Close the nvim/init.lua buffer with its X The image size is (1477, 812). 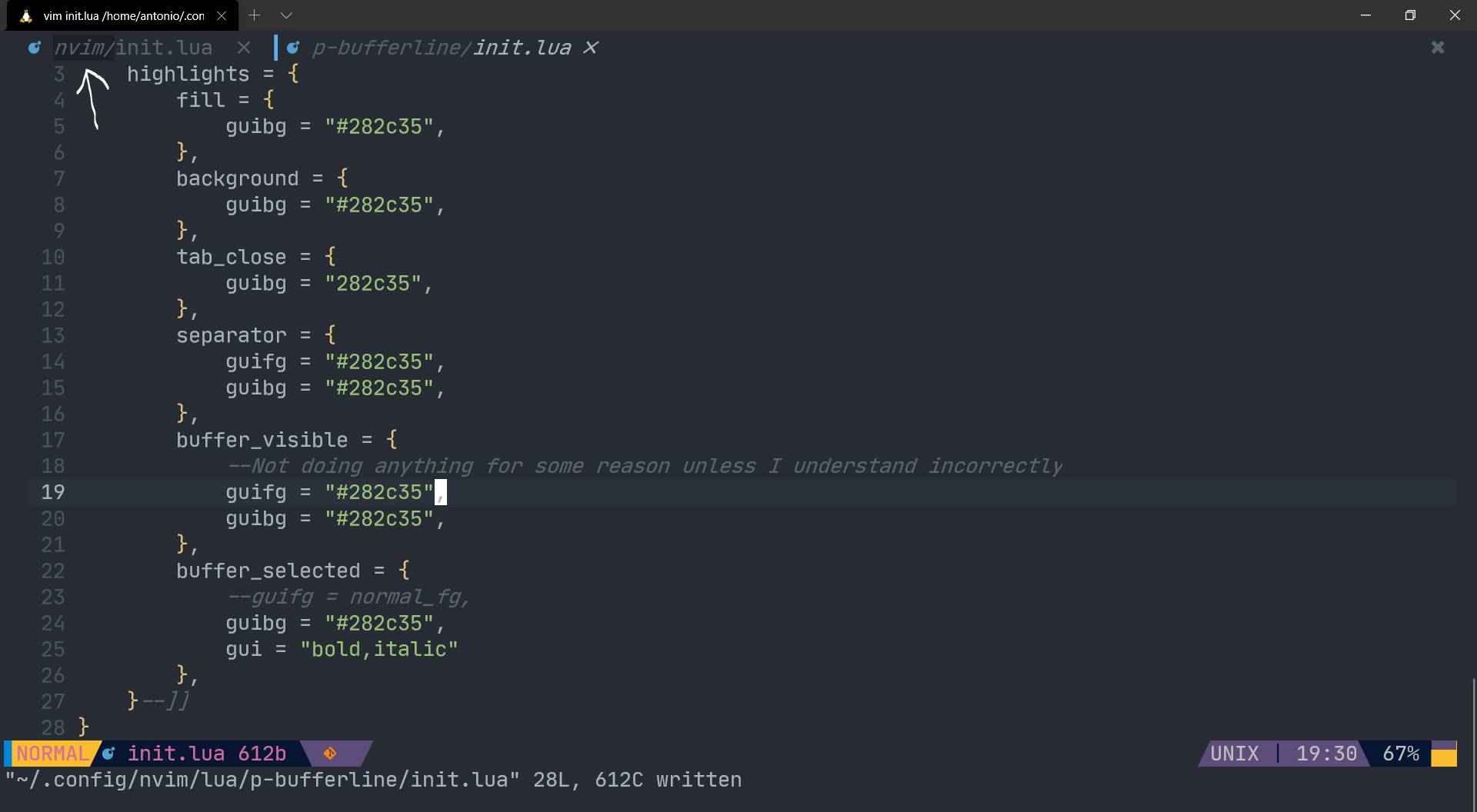[x=244, y=48]
